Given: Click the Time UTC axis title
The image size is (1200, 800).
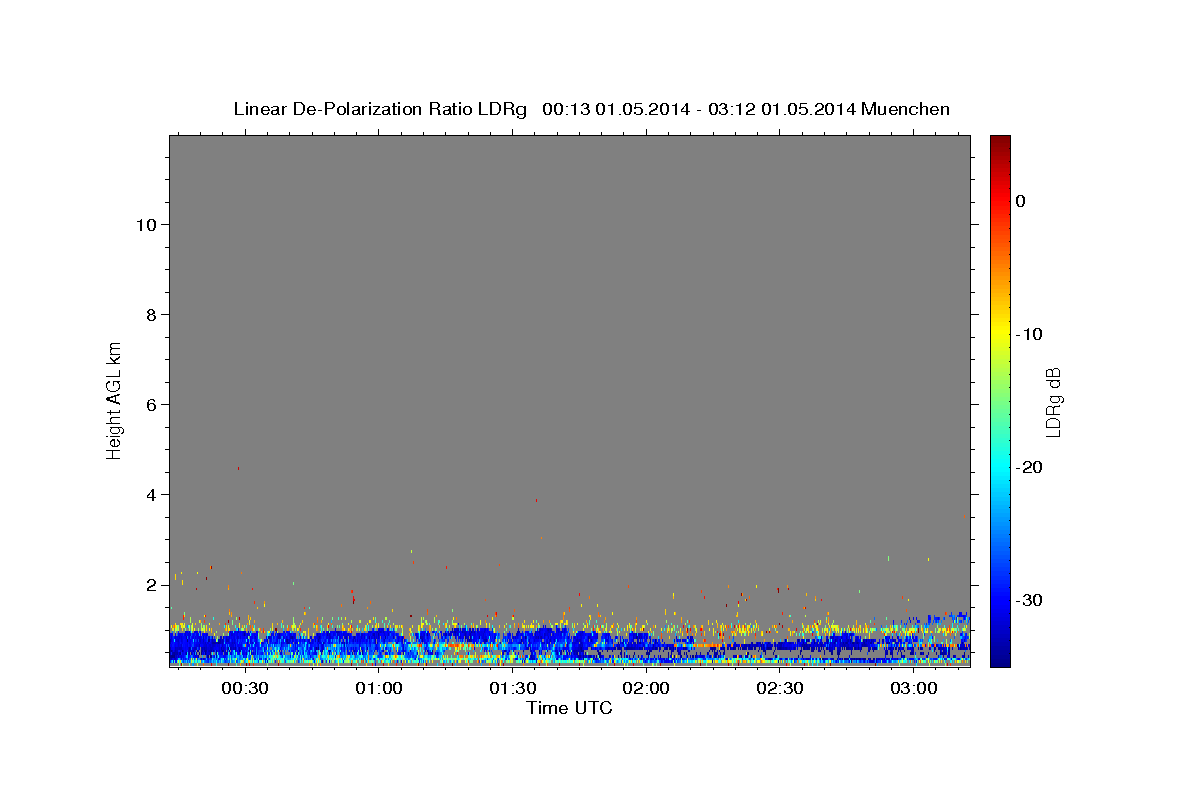Looking at the screenshot, I should pos(569,708).
